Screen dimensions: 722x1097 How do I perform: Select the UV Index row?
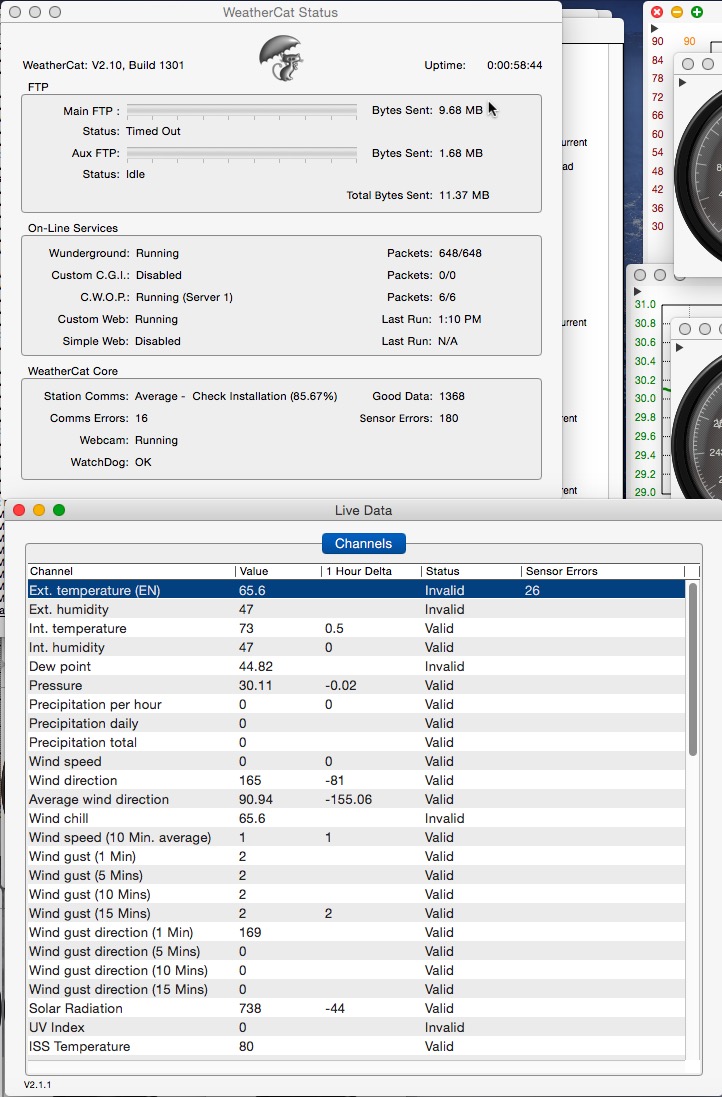(x=356, y=1027)
